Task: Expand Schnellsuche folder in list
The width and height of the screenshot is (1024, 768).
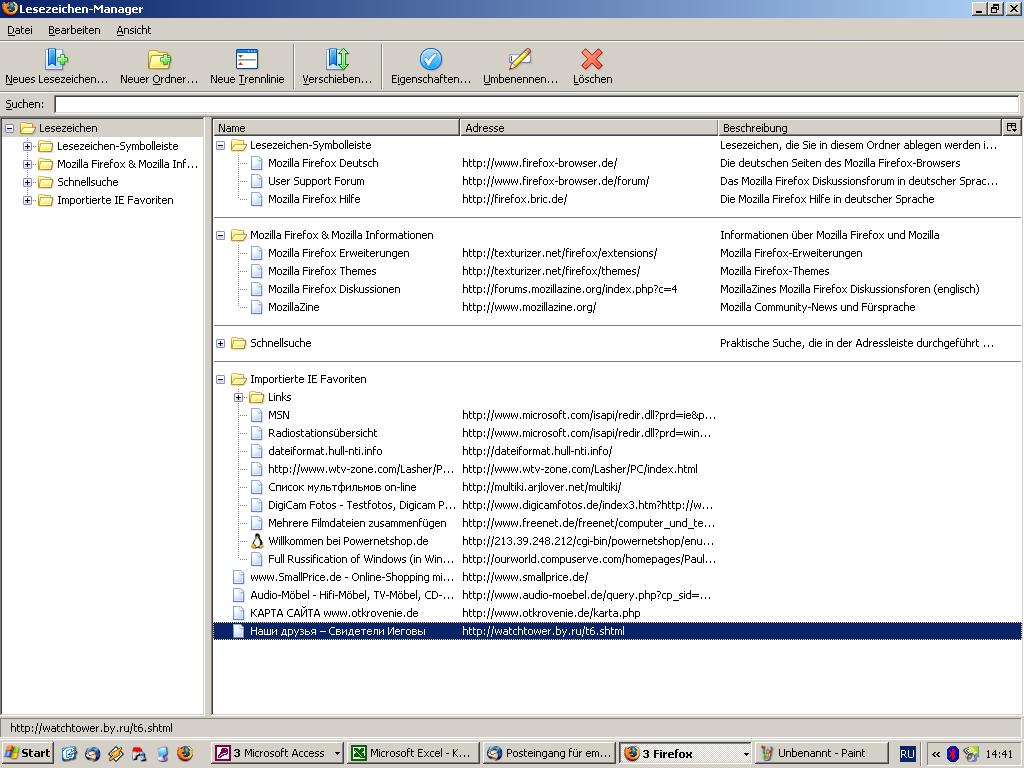Action: 221,343
